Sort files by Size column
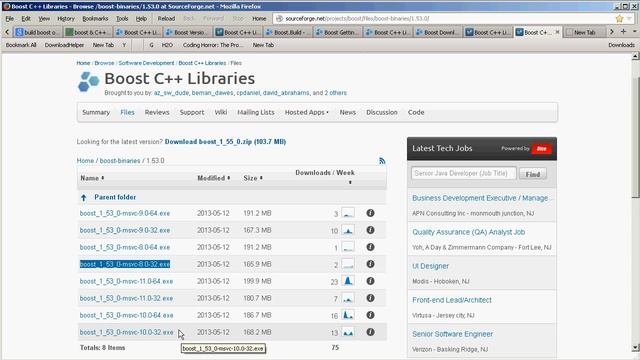Screen dimensions: 640x360 (x=253, y=178)
